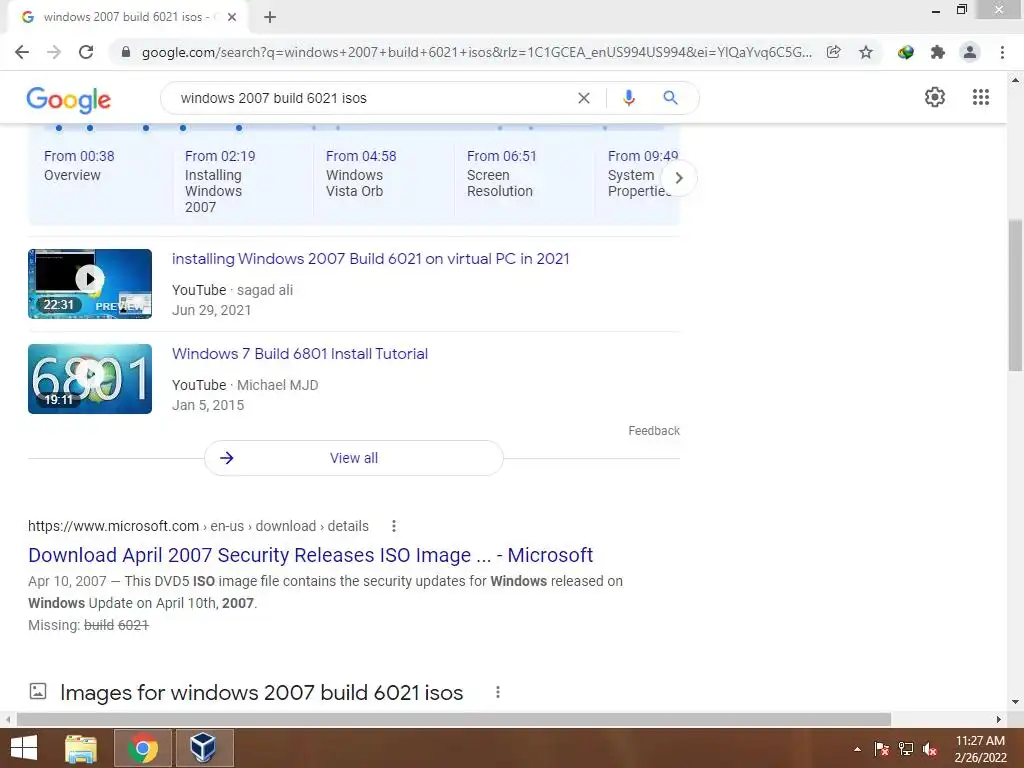Show next key moments with the arrow
Screen dimensions: 1024x768
point(679,178)
